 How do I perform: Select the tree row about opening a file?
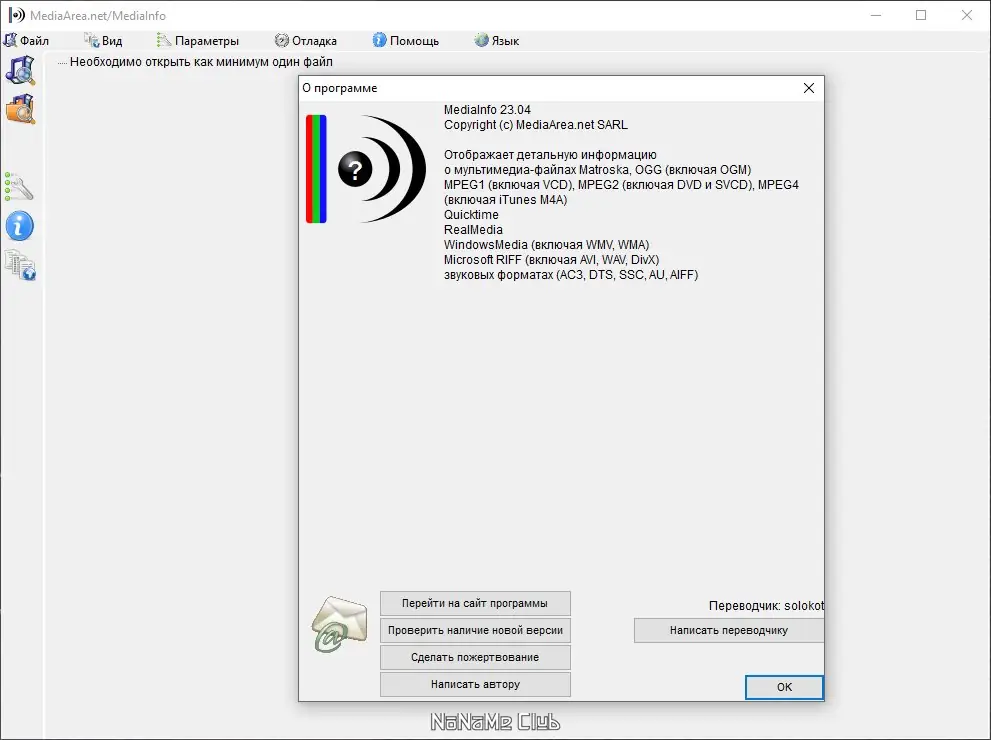coord(201,62)
